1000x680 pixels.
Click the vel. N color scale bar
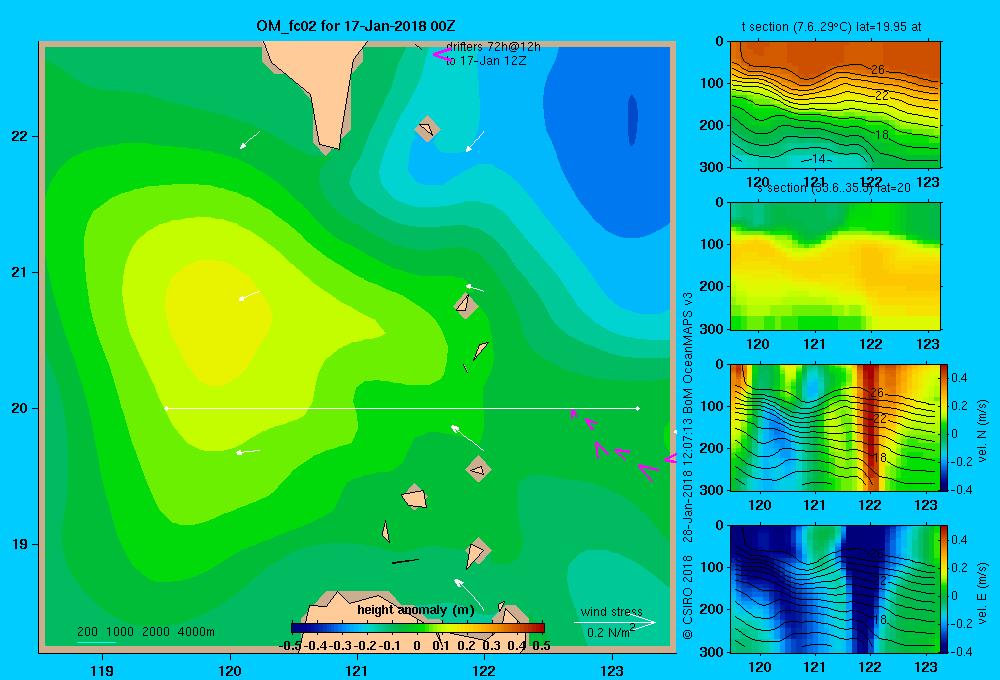[x=945, y=427]
